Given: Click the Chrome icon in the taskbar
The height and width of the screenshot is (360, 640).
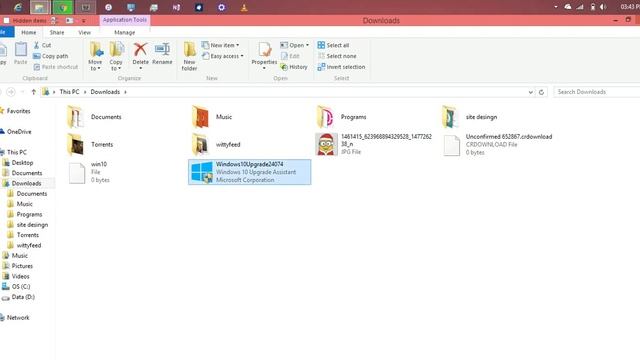Looking at the screenshot, I should (62, 7).
